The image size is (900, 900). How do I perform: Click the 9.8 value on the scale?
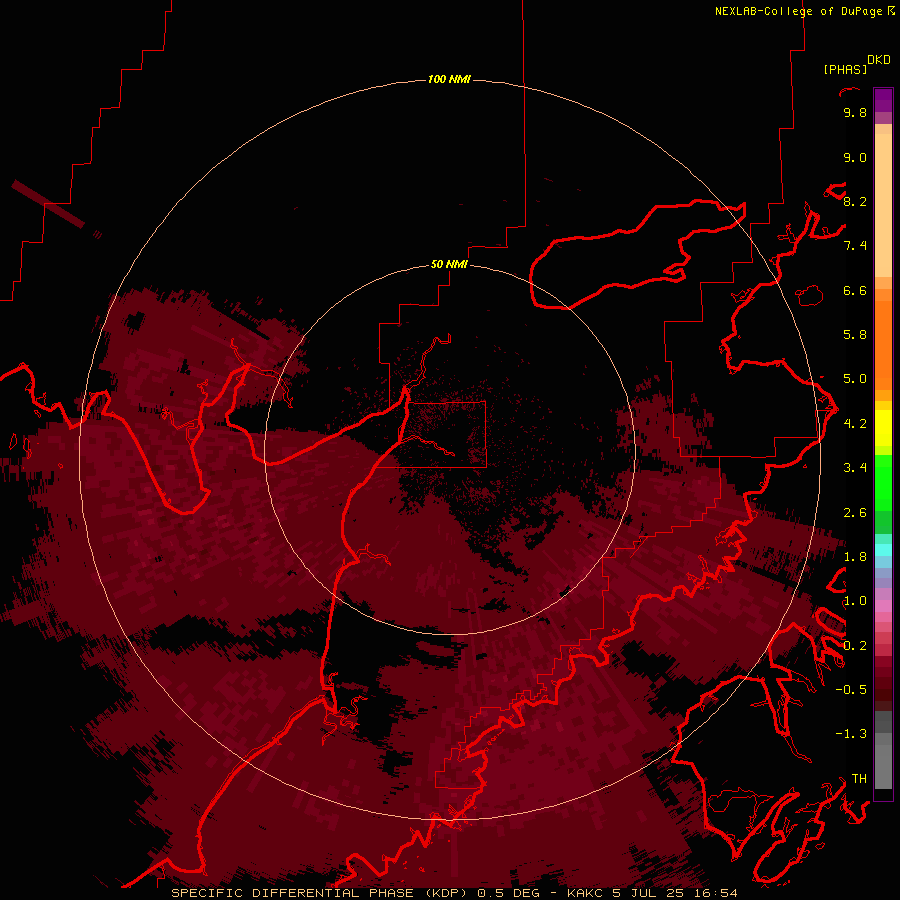pos(855,112)
